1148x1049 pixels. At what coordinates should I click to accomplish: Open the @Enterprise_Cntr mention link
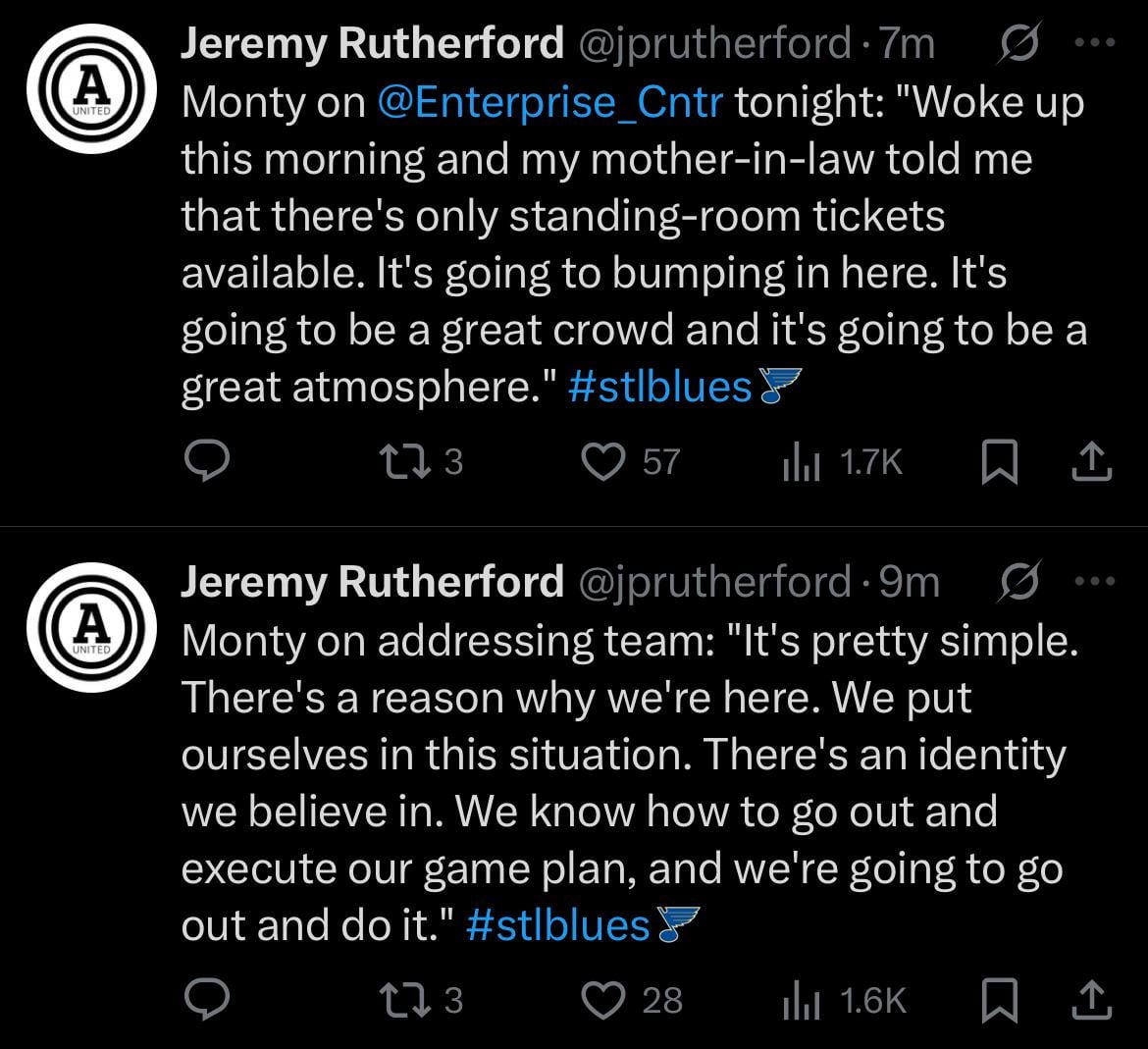click(549, 102)
